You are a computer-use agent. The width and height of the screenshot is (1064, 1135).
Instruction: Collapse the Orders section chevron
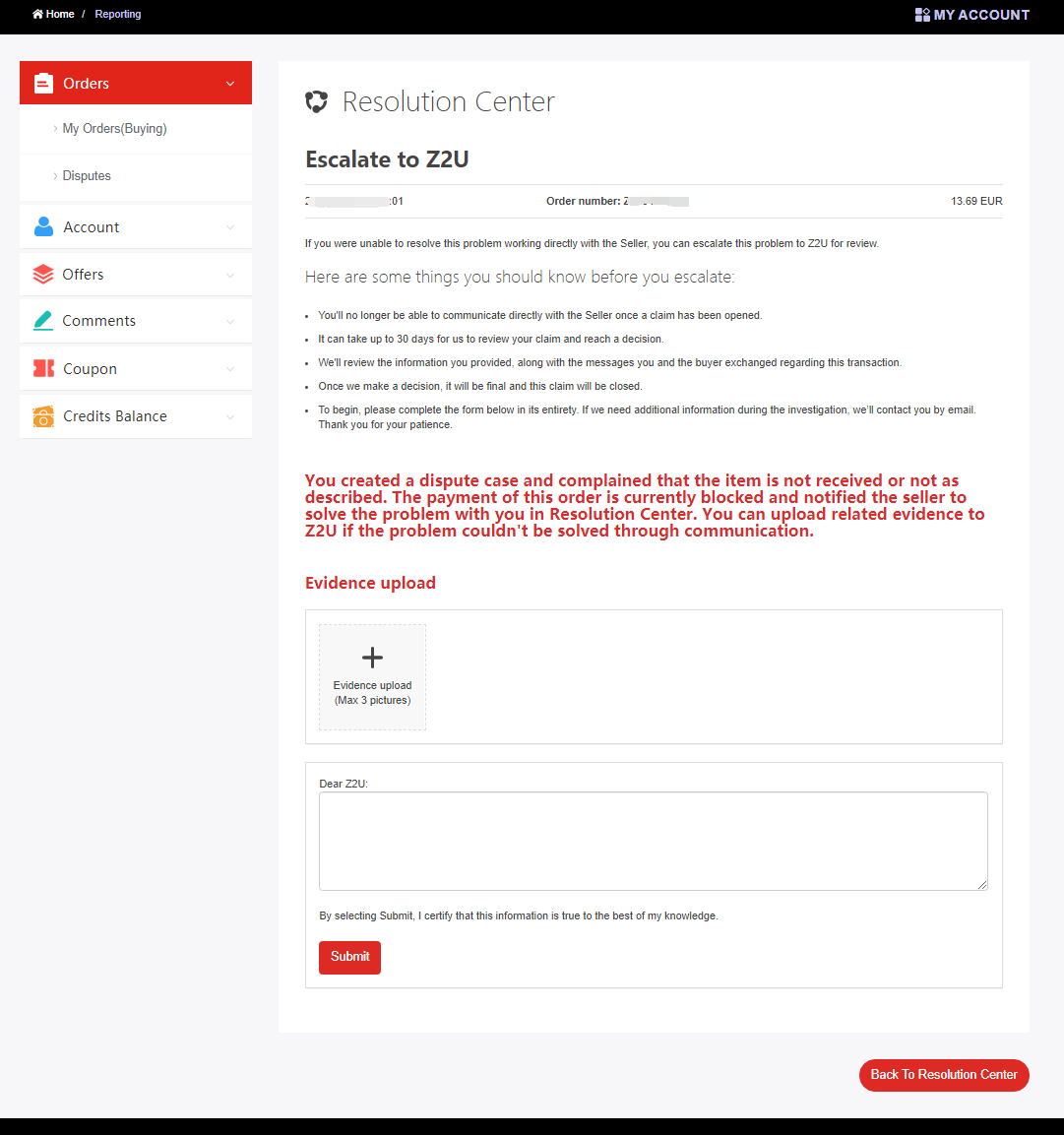230,84
